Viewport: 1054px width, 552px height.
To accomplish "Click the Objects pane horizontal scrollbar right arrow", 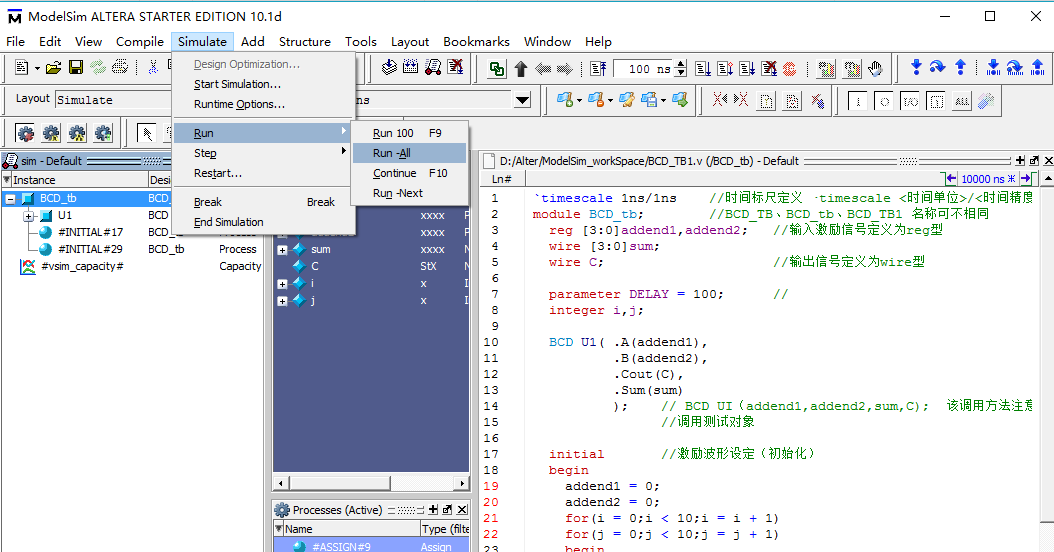I will pos(462,483).
